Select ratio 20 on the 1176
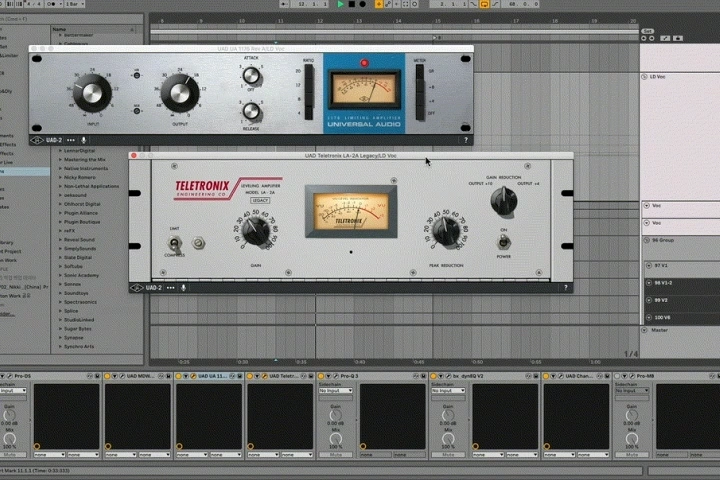Screen dimensions: 720x480 [309, 72]
